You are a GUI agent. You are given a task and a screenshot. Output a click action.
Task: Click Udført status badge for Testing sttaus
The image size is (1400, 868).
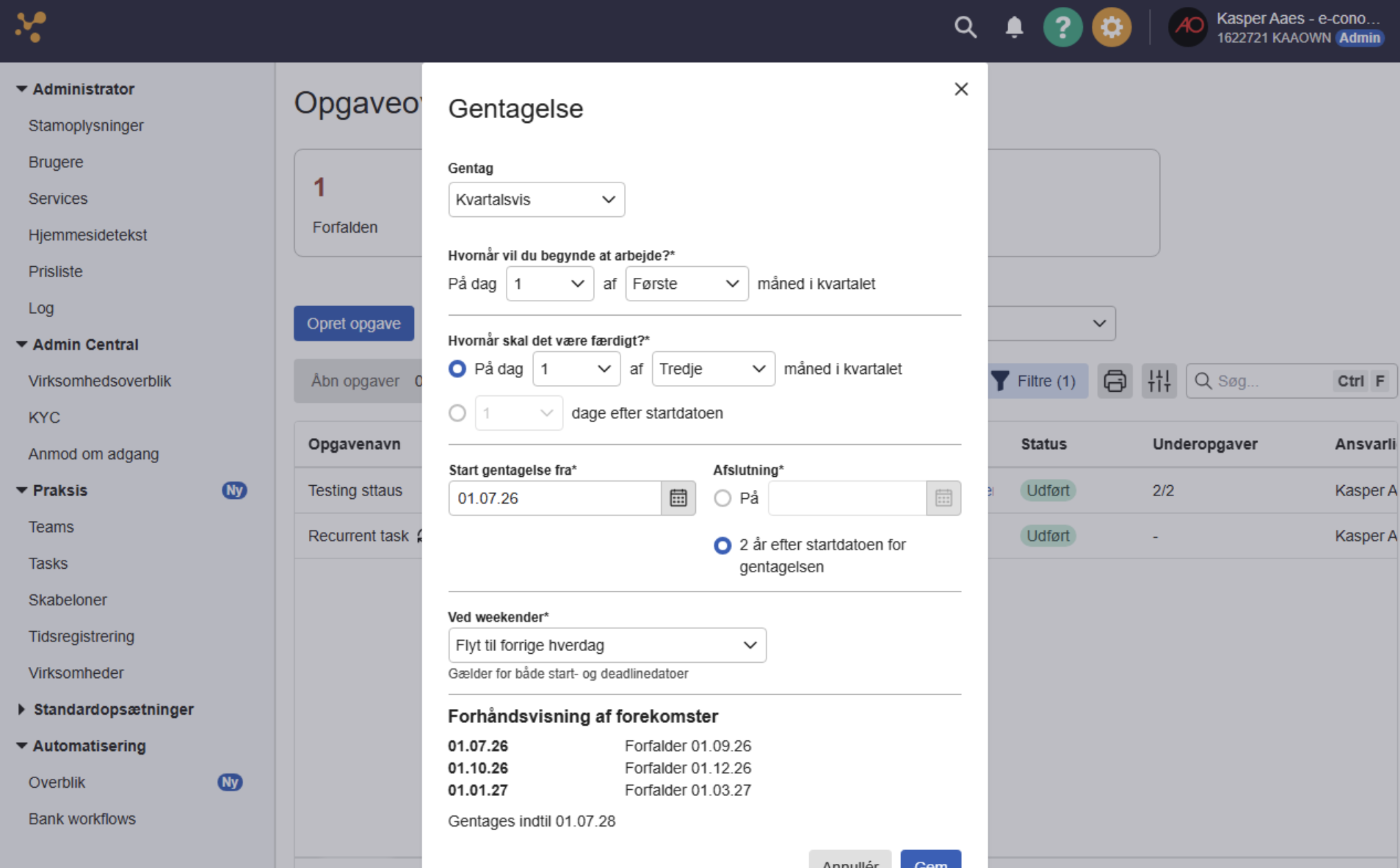[1048, 491]
